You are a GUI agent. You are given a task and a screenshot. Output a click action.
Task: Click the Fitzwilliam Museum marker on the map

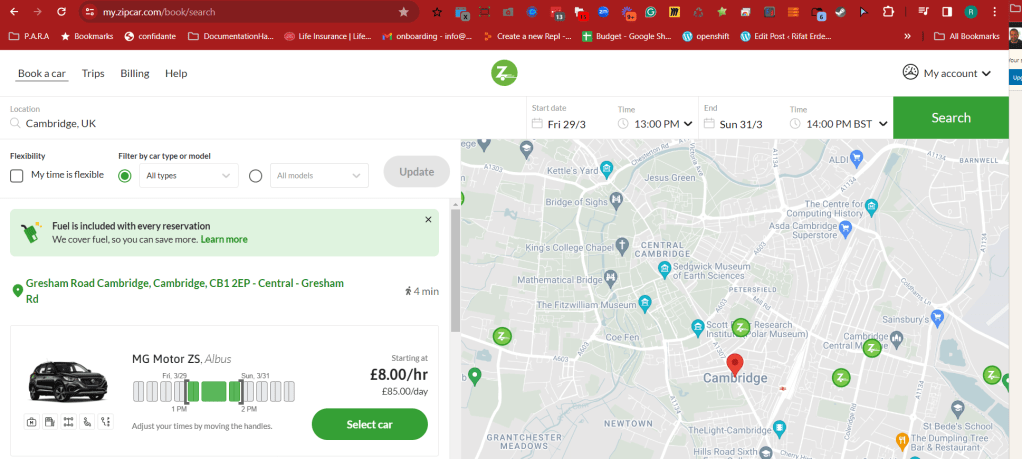pos(645,302)
